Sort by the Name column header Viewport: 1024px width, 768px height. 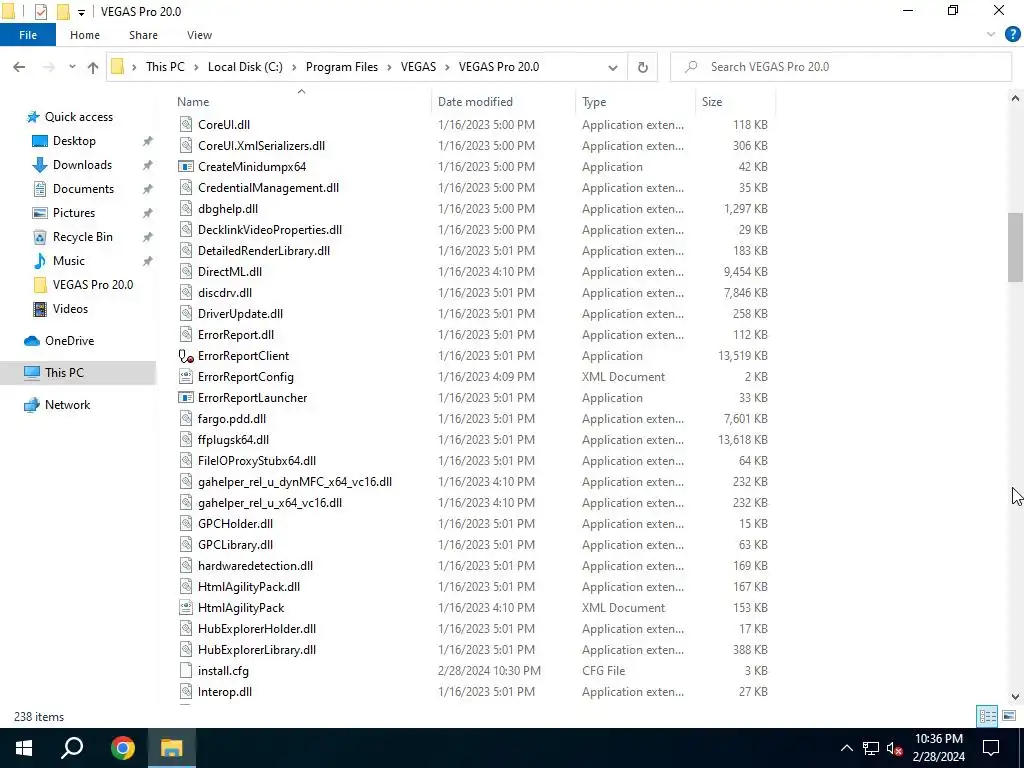[193, 102]
